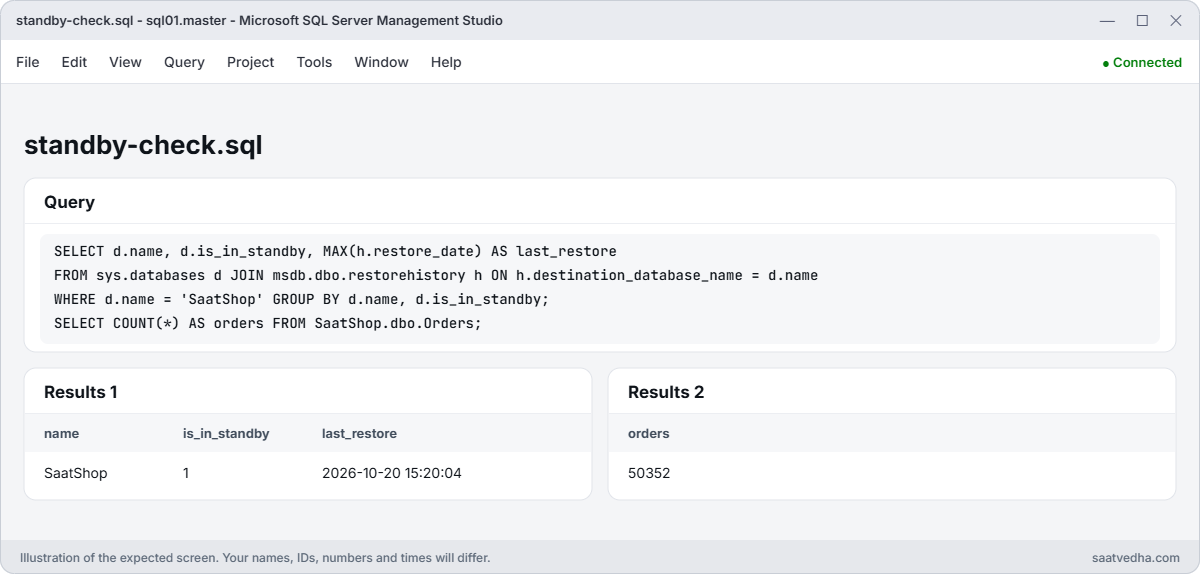Image resolution: width=1200 pixels, height=574 pixels.
Task: Click the standby-check.sql page heading
Action: point(143,145)
